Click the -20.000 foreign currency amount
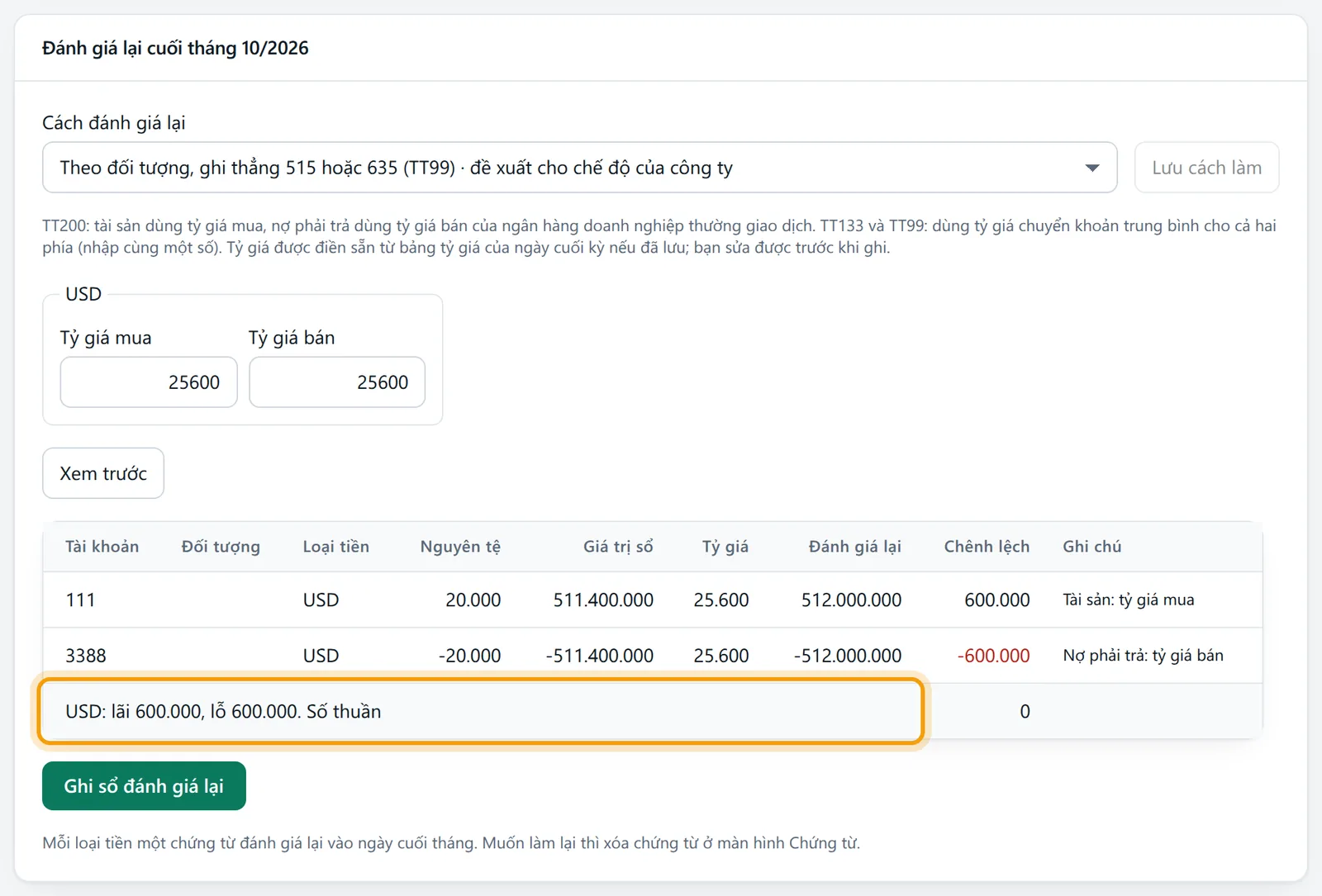This screenshot has width=1322, height=896. click(x=469, y=656)
